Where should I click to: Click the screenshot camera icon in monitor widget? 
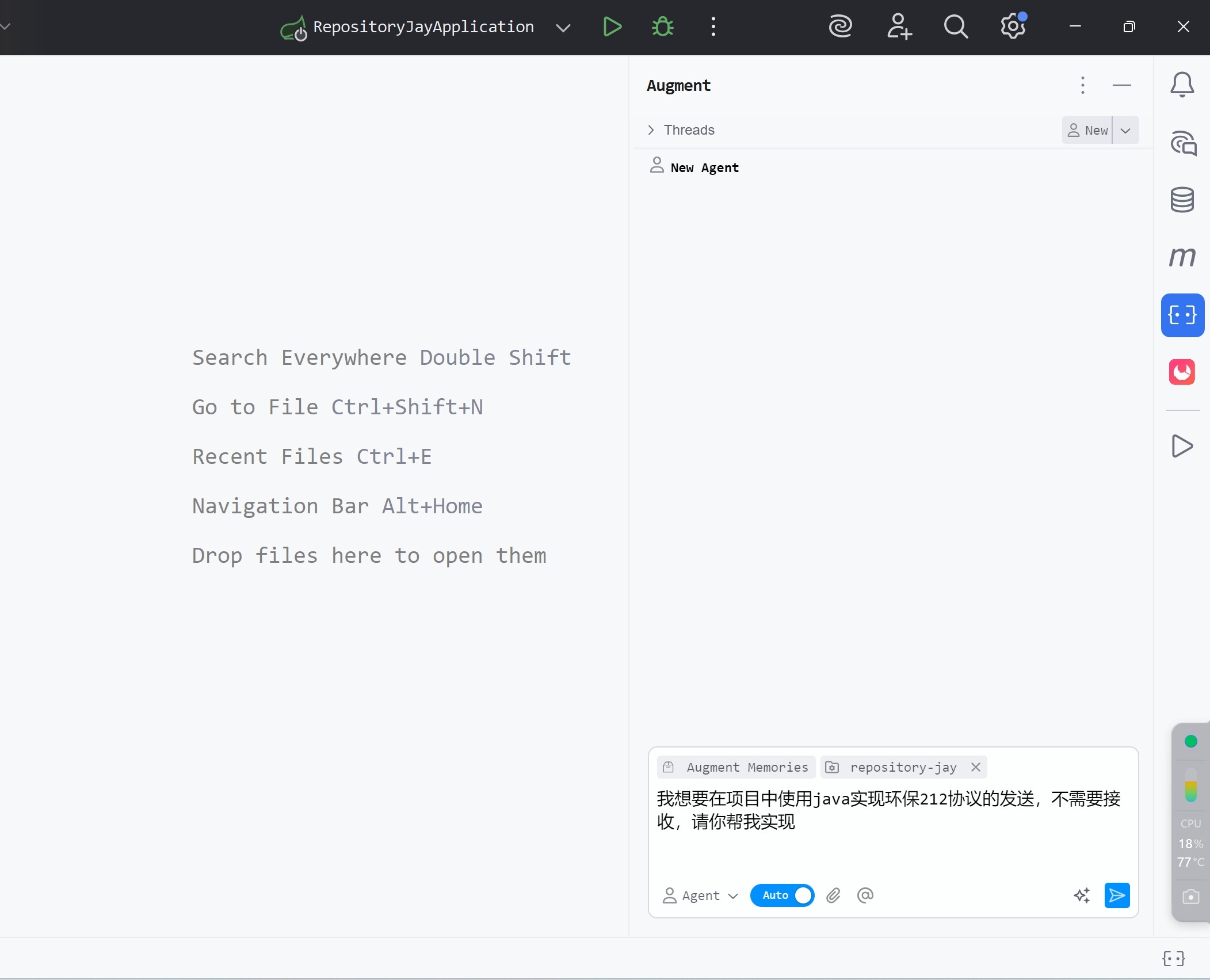click(1190, 897)
